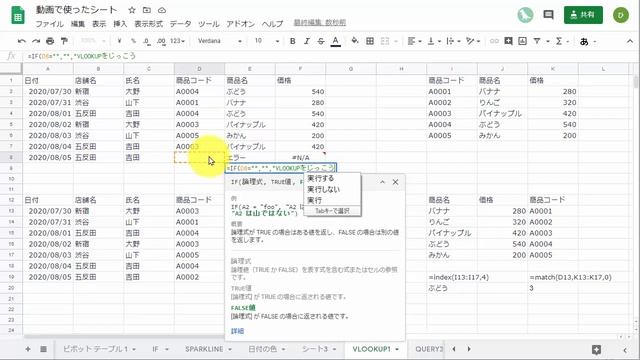640x360 pixels.
Task: Open the text wrapping dropdown
Action: coord(453,41)
